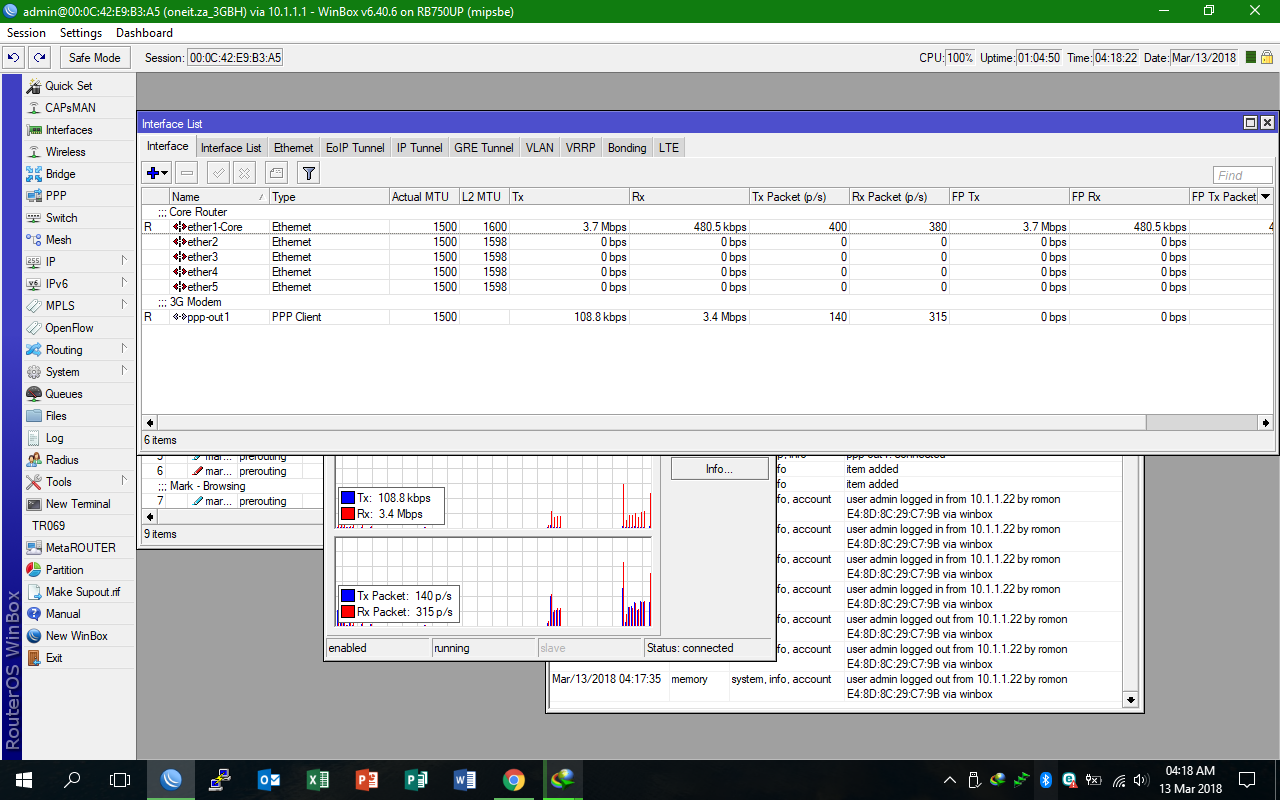This screenshot has height=800, width=1280.
Task: Open the Windows Start menu
Action: [24, 780]
